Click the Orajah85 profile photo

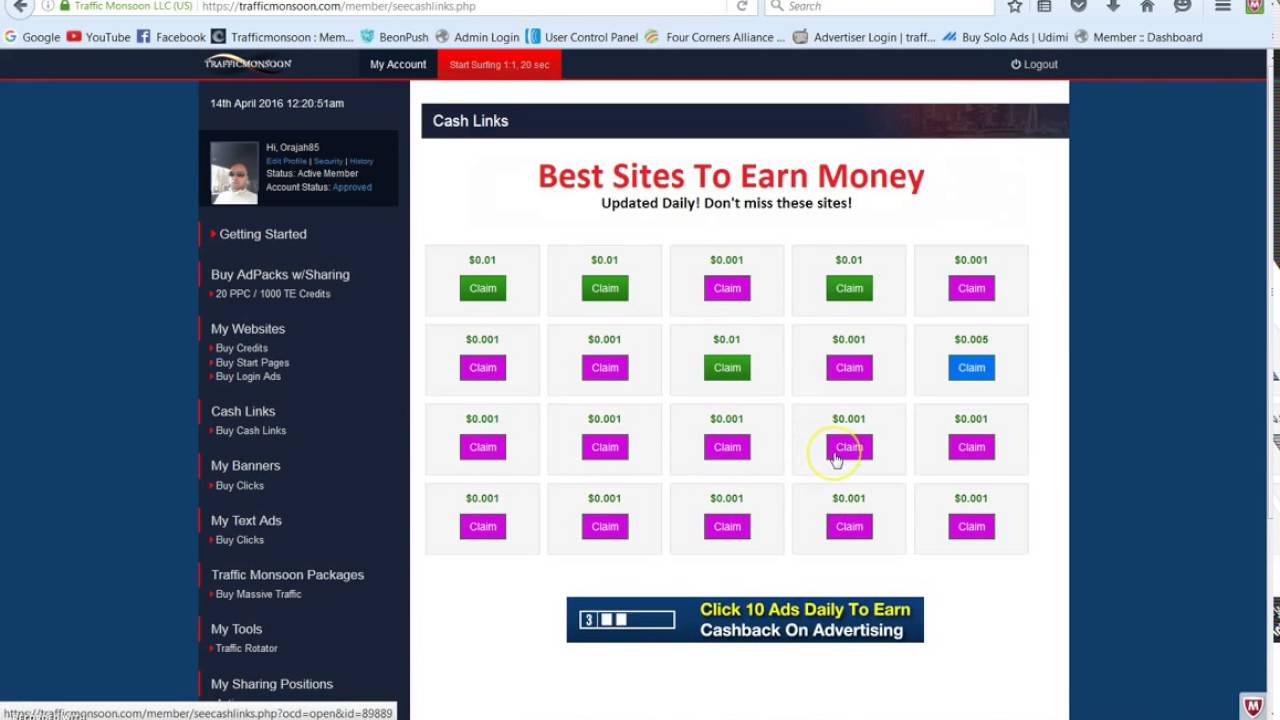(x=234, y=172)
